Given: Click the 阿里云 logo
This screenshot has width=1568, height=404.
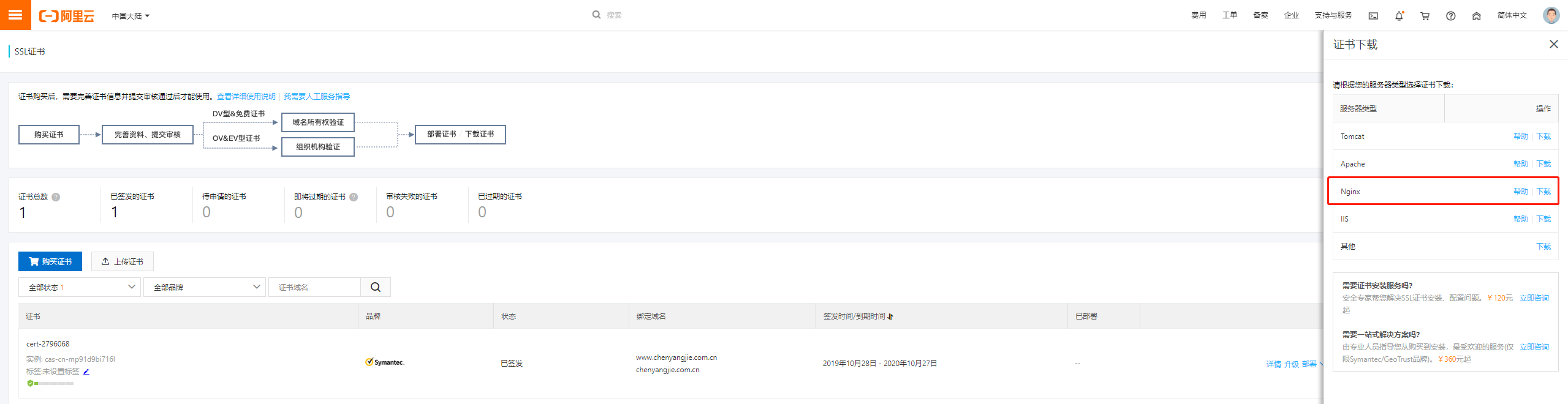Looking at the screenshot, I should pos(66,16).
